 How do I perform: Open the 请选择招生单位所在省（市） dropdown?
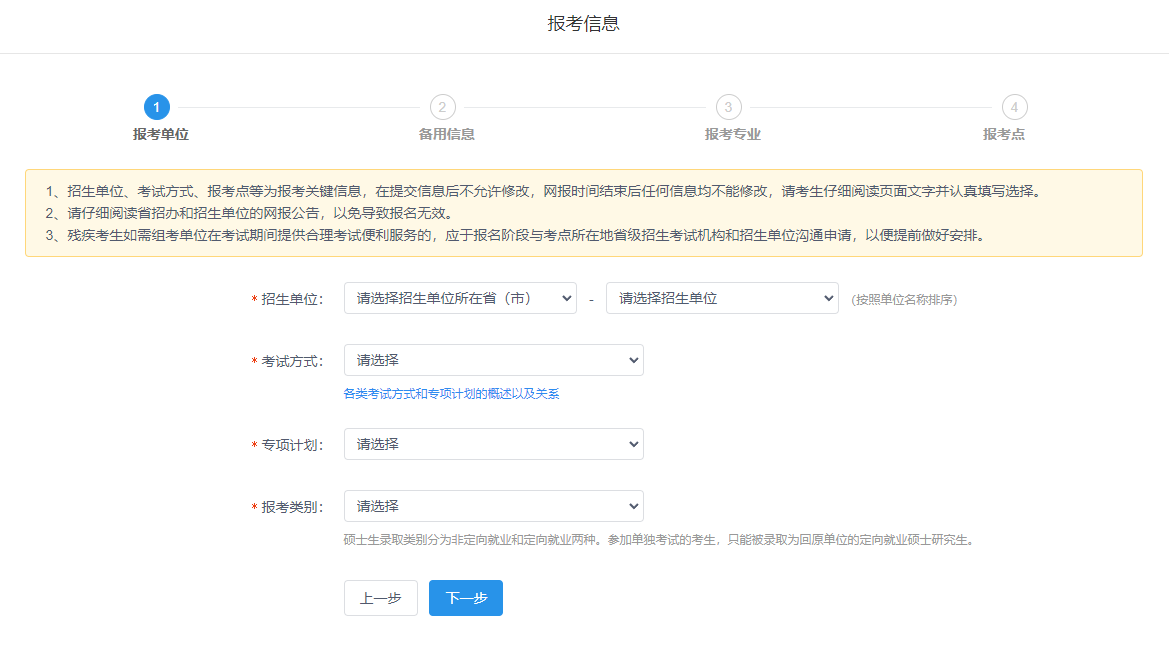[x=460, y=298]
